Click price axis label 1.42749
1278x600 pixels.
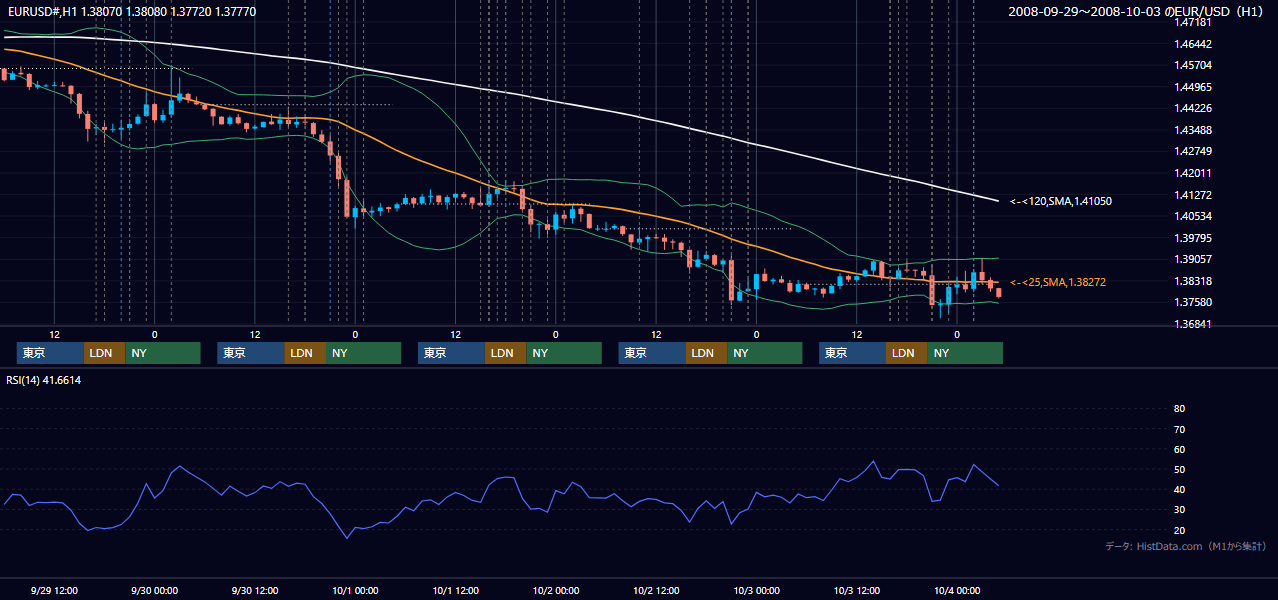coord(1193,151)
